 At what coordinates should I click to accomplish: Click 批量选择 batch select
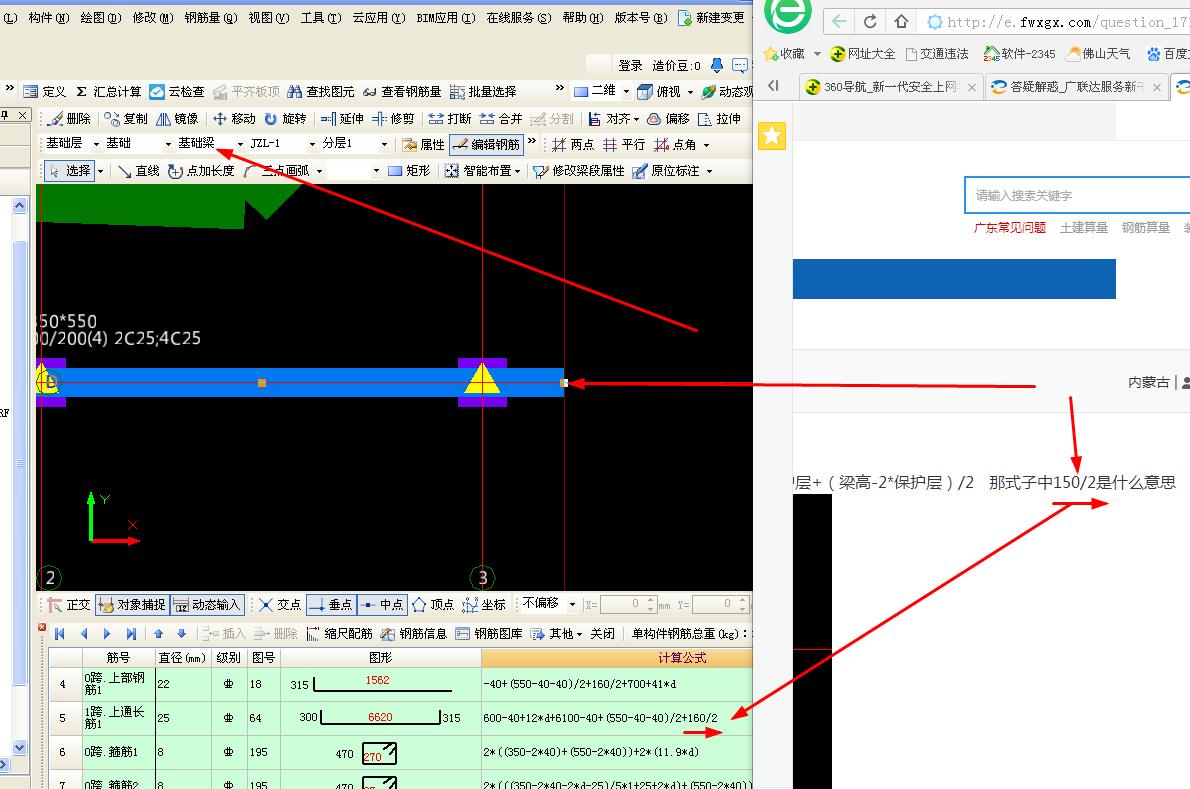pos(483,92)
